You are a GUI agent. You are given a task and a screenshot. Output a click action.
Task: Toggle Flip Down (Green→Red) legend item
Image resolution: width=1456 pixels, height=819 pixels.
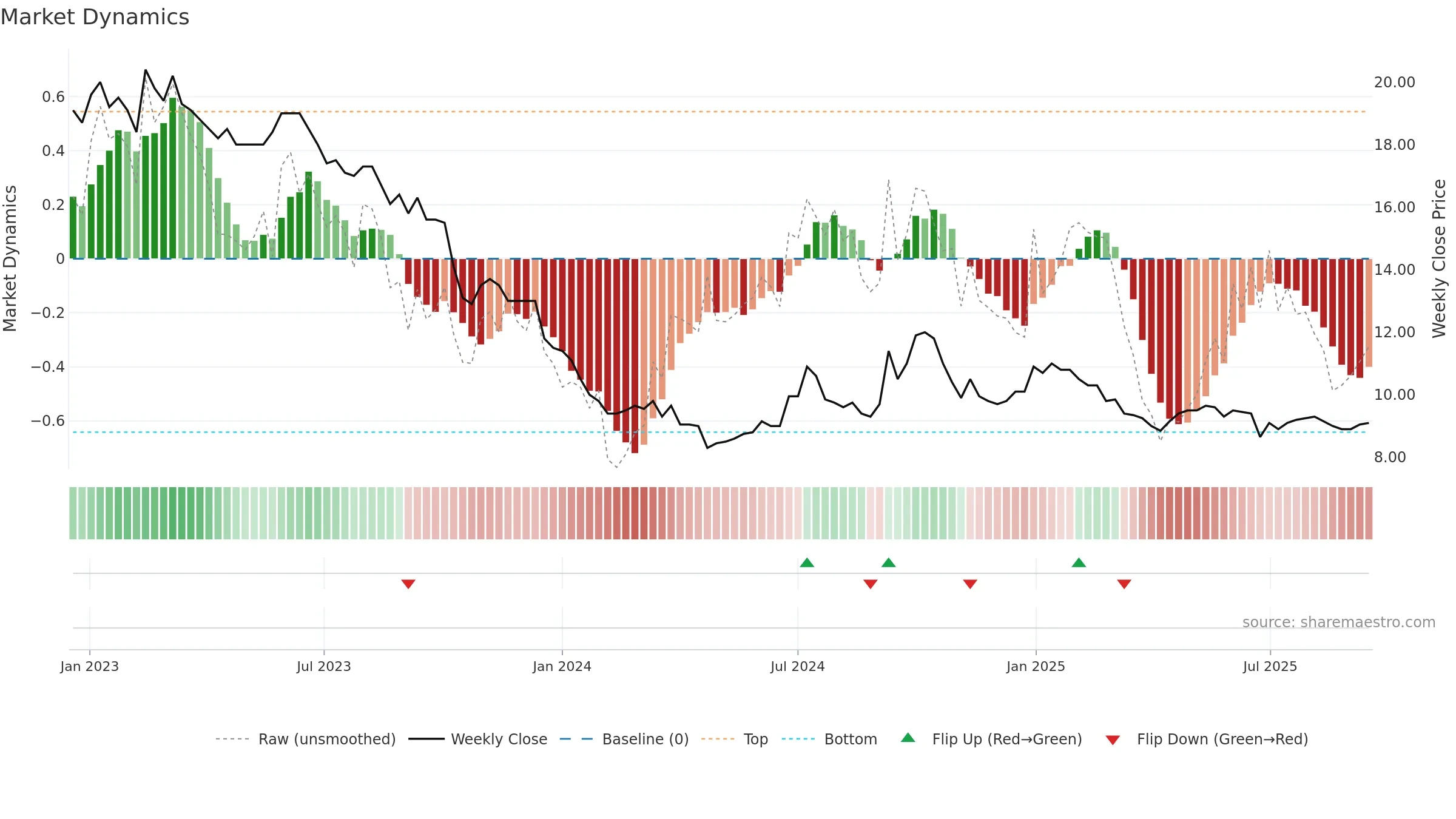1207,739
